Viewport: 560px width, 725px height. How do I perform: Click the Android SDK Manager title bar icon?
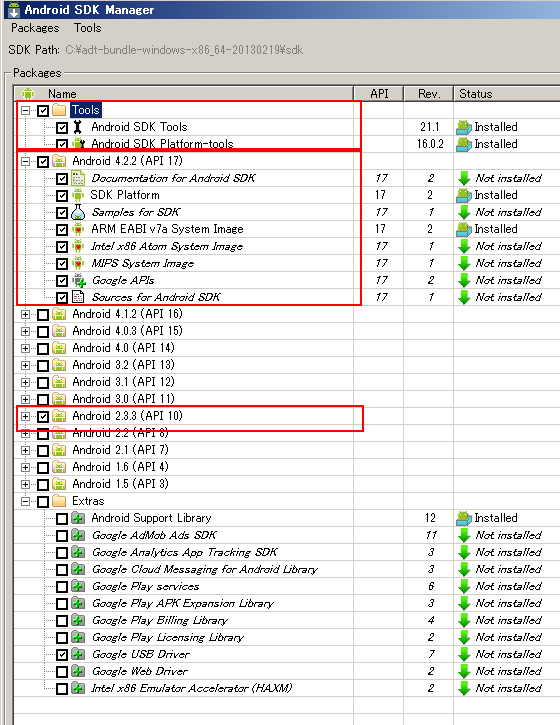(x=14, y=9)
